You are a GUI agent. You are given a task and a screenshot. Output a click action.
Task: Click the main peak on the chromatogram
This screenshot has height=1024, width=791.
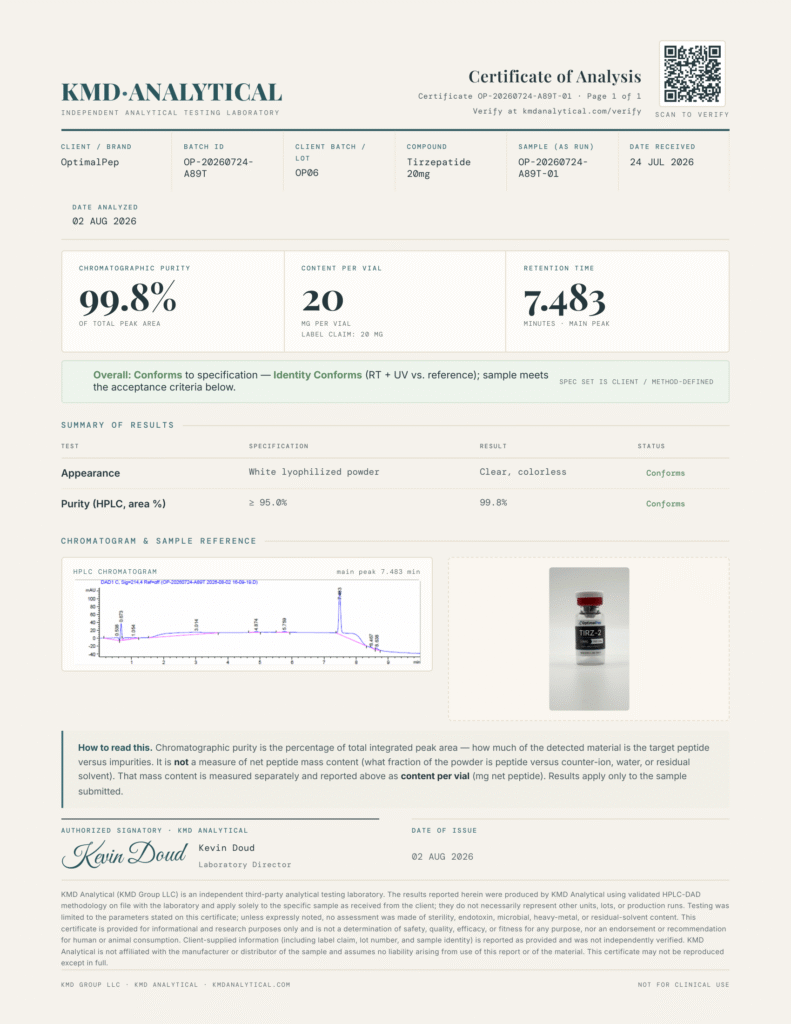(340, 609)
